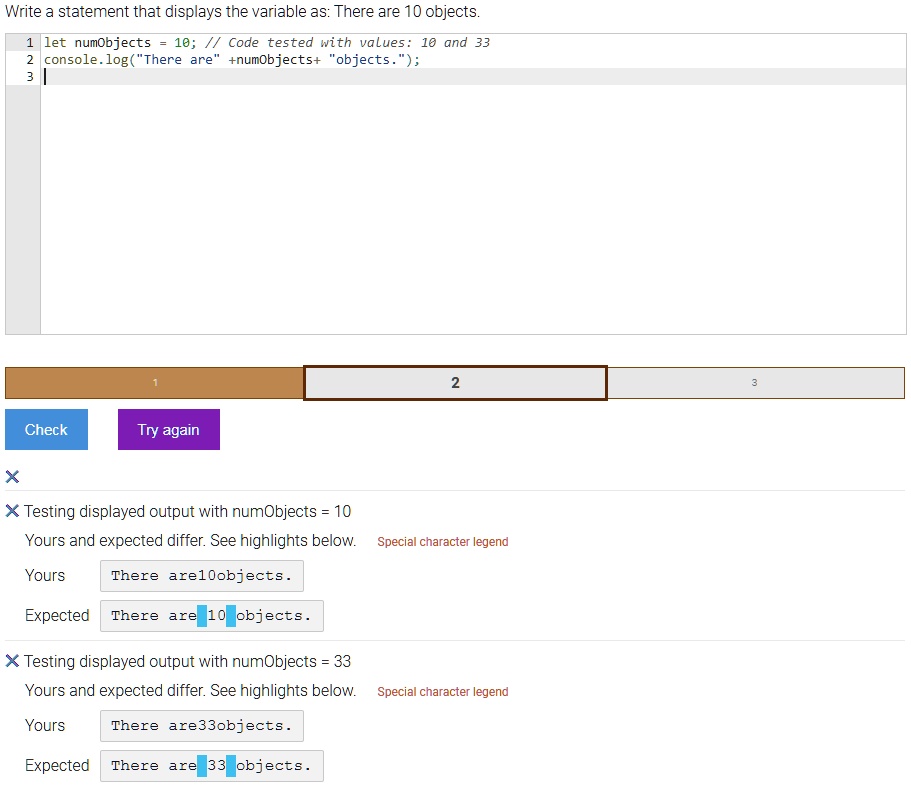The image size is (911, 786).
Task: Click the let numObjects code line
Action: tap(266, 43)
